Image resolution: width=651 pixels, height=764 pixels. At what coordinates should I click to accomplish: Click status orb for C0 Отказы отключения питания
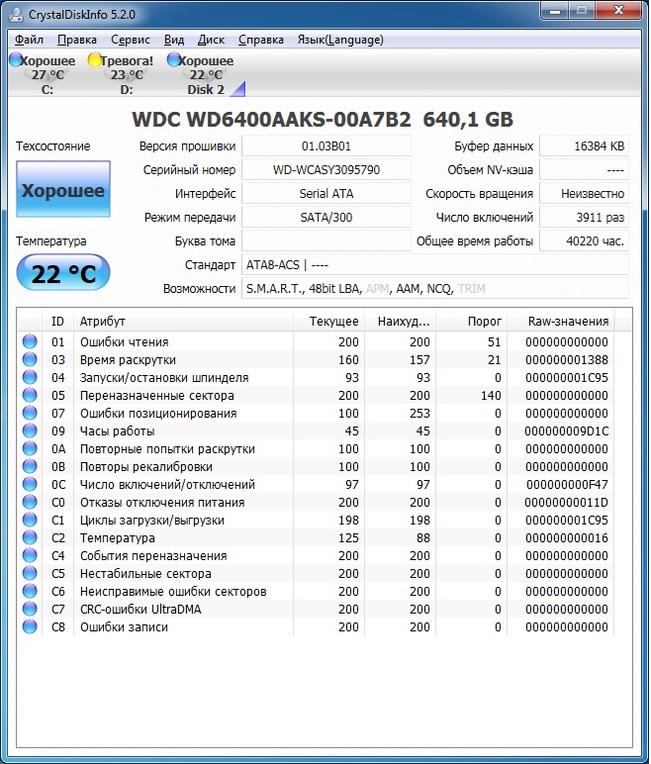(x=30, y=501)
